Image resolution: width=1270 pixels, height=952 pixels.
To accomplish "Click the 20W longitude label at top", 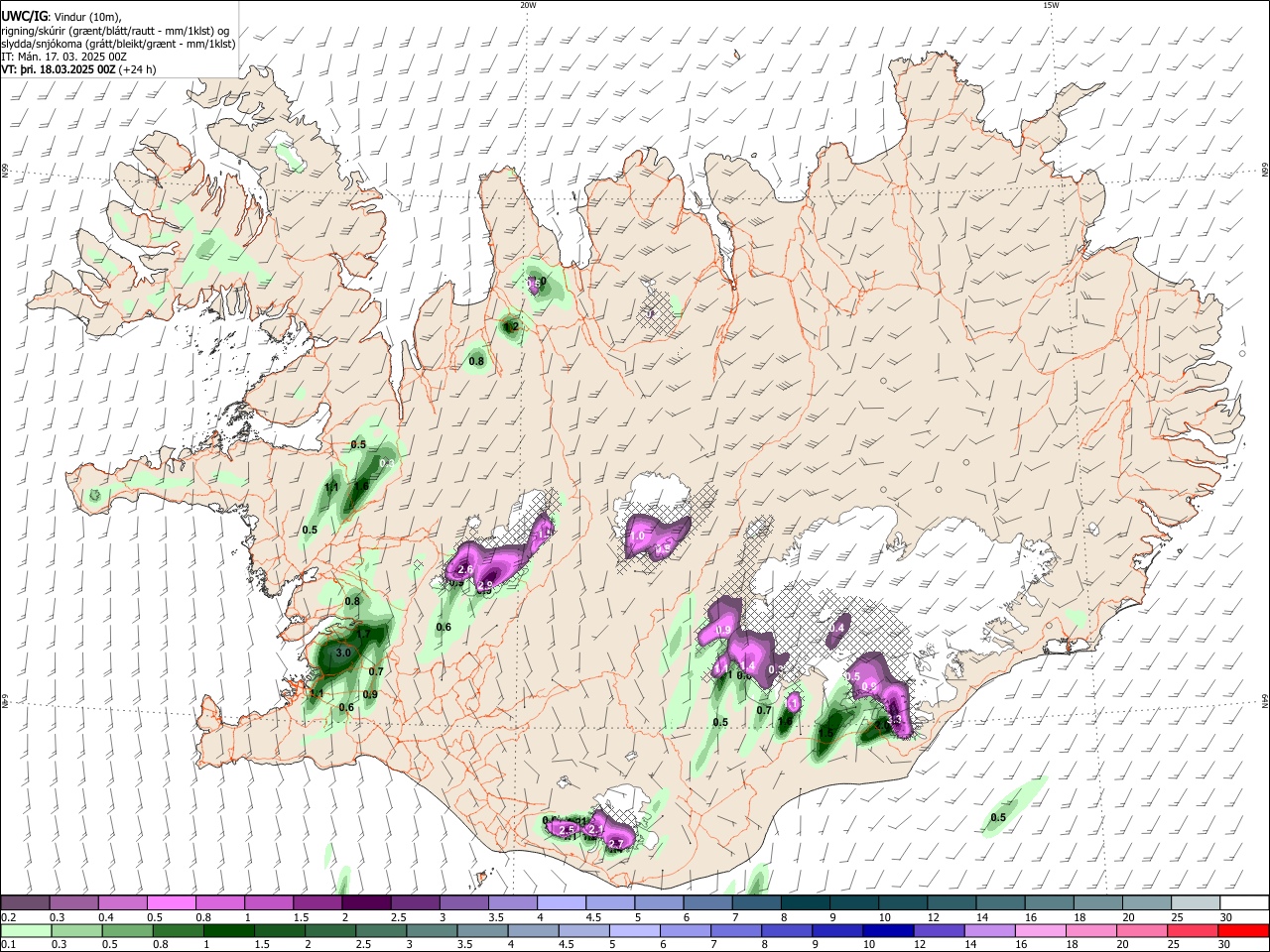I will click(x=528, y=5).
